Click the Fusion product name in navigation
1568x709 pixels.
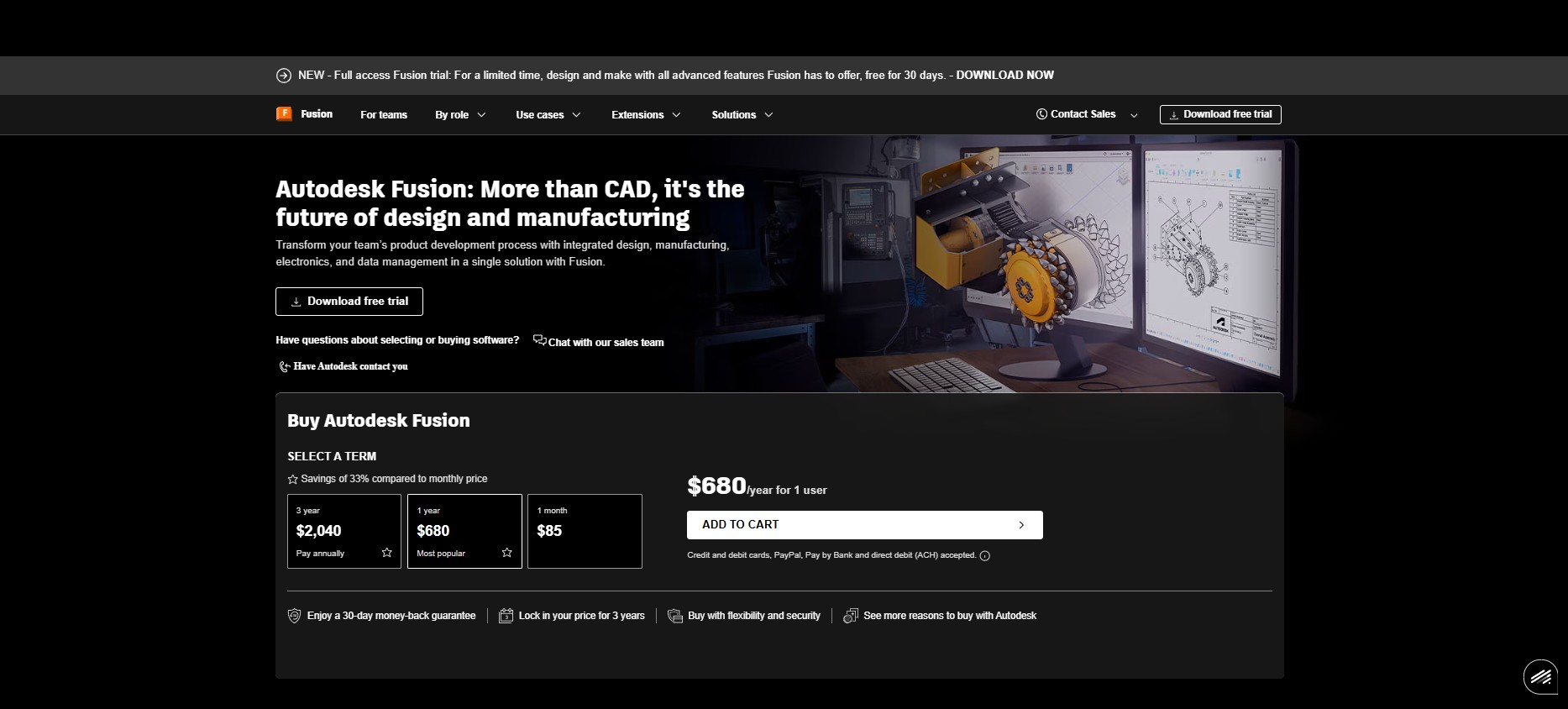pos(317,114)
